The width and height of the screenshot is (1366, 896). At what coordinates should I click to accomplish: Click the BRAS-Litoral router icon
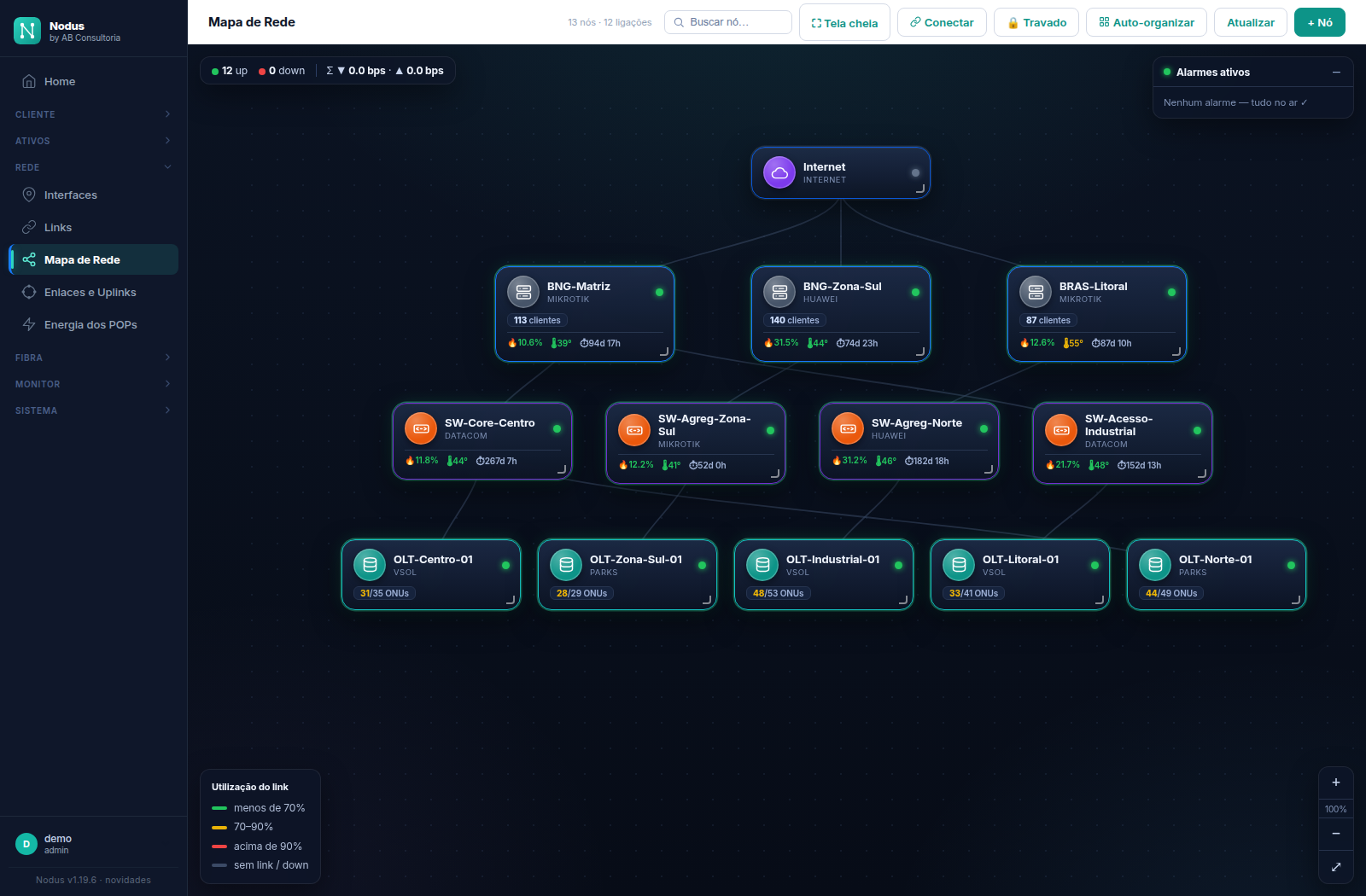1036,292
